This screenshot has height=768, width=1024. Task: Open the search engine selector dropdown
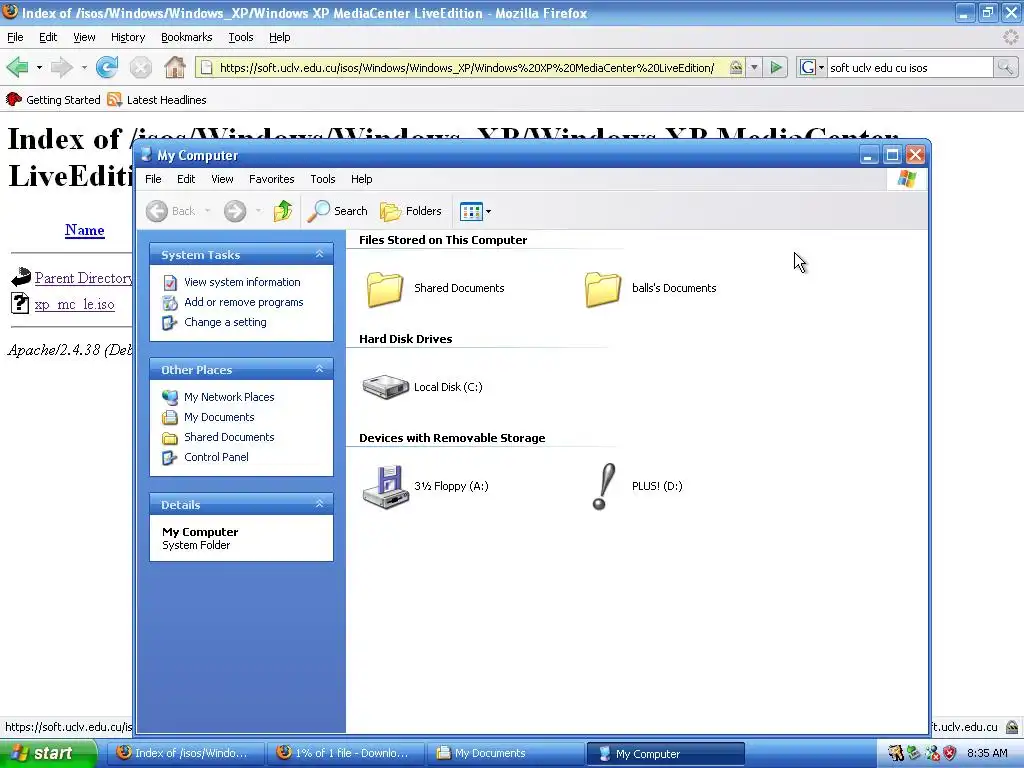(812, 67)
